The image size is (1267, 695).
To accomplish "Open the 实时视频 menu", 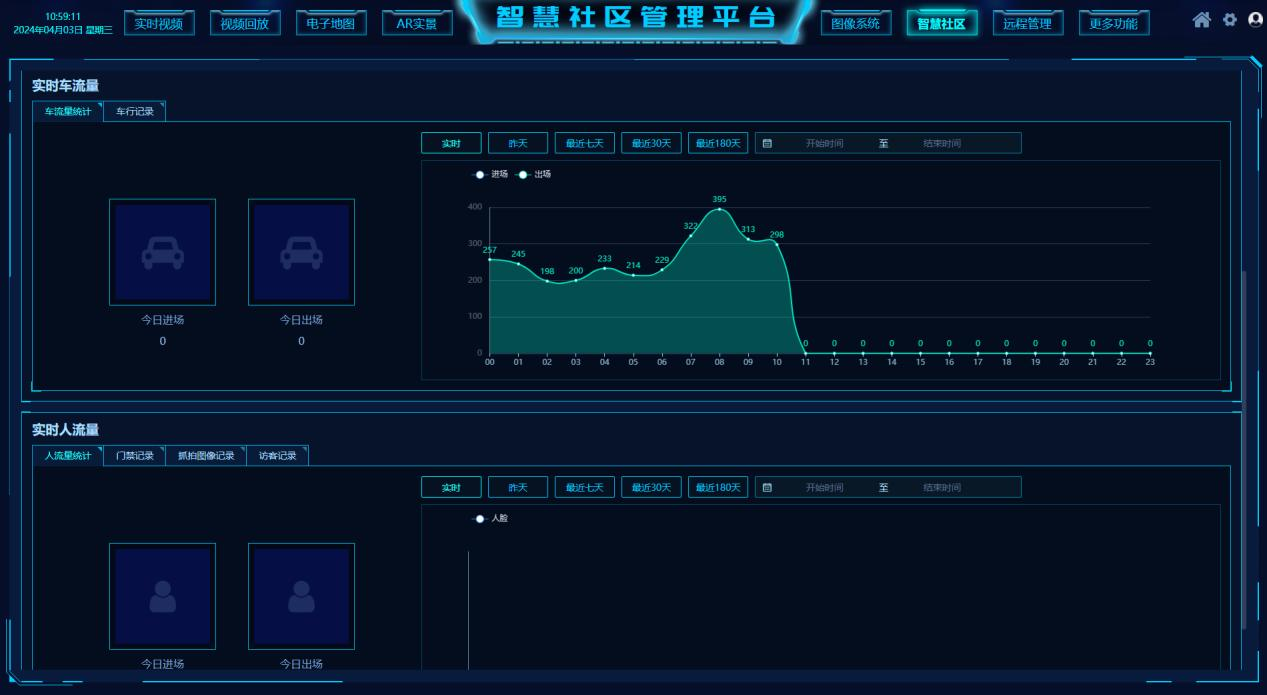I will tap(159, 23).
